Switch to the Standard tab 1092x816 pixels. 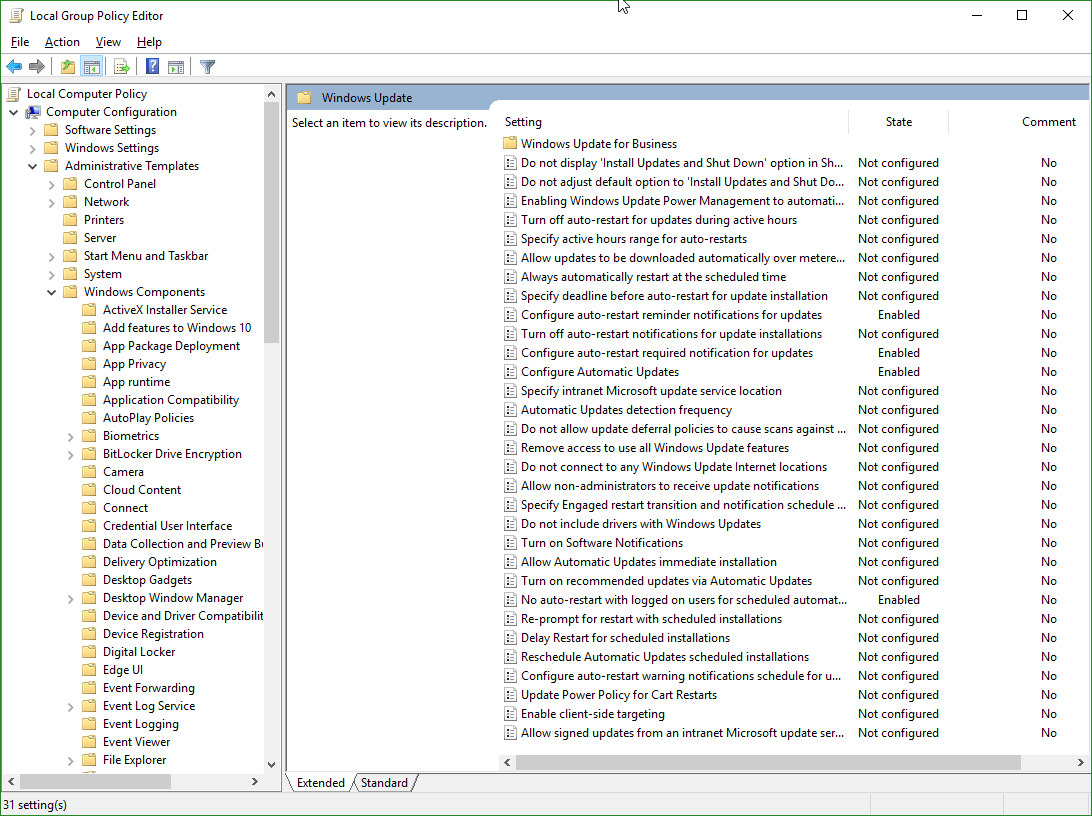click(x=384, y=783)
